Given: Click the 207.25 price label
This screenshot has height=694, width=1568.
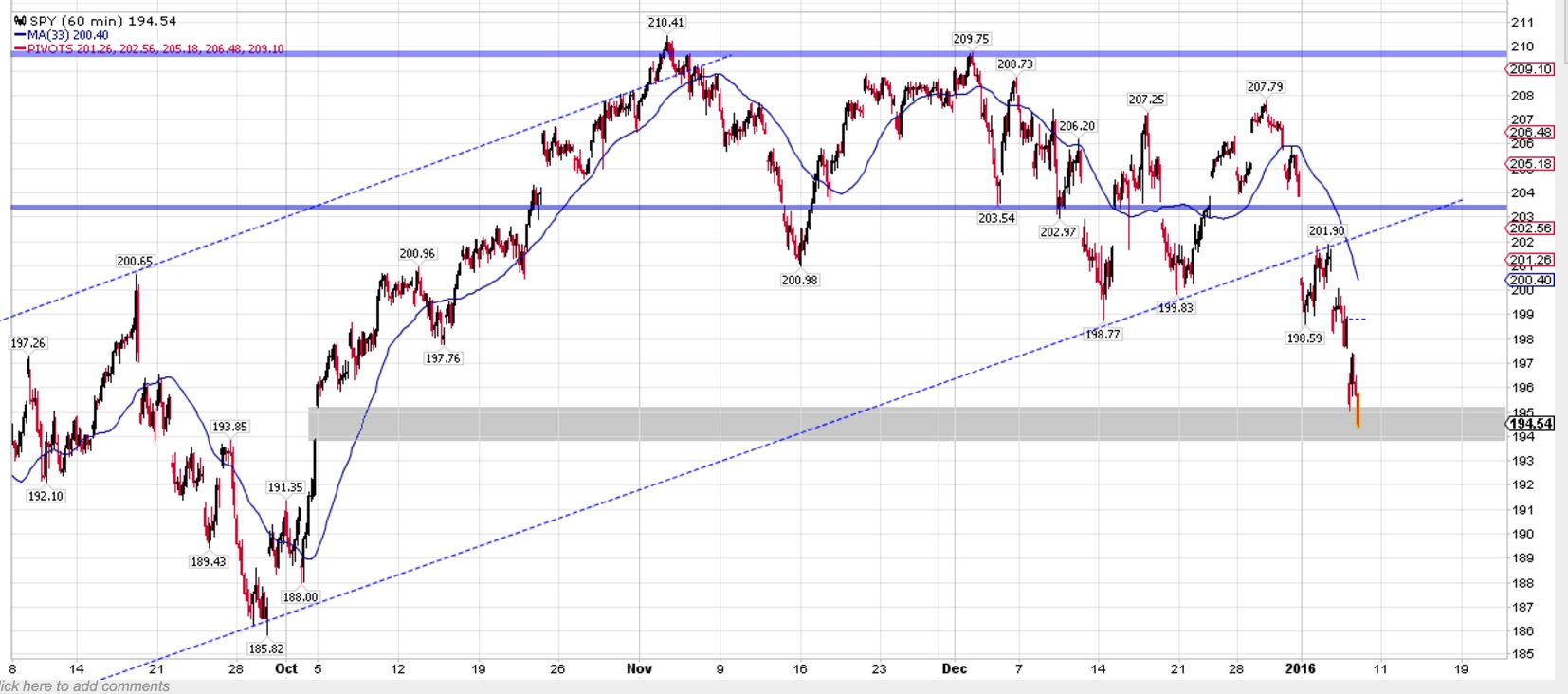Looking at the screenshot, I should 1146,100.
